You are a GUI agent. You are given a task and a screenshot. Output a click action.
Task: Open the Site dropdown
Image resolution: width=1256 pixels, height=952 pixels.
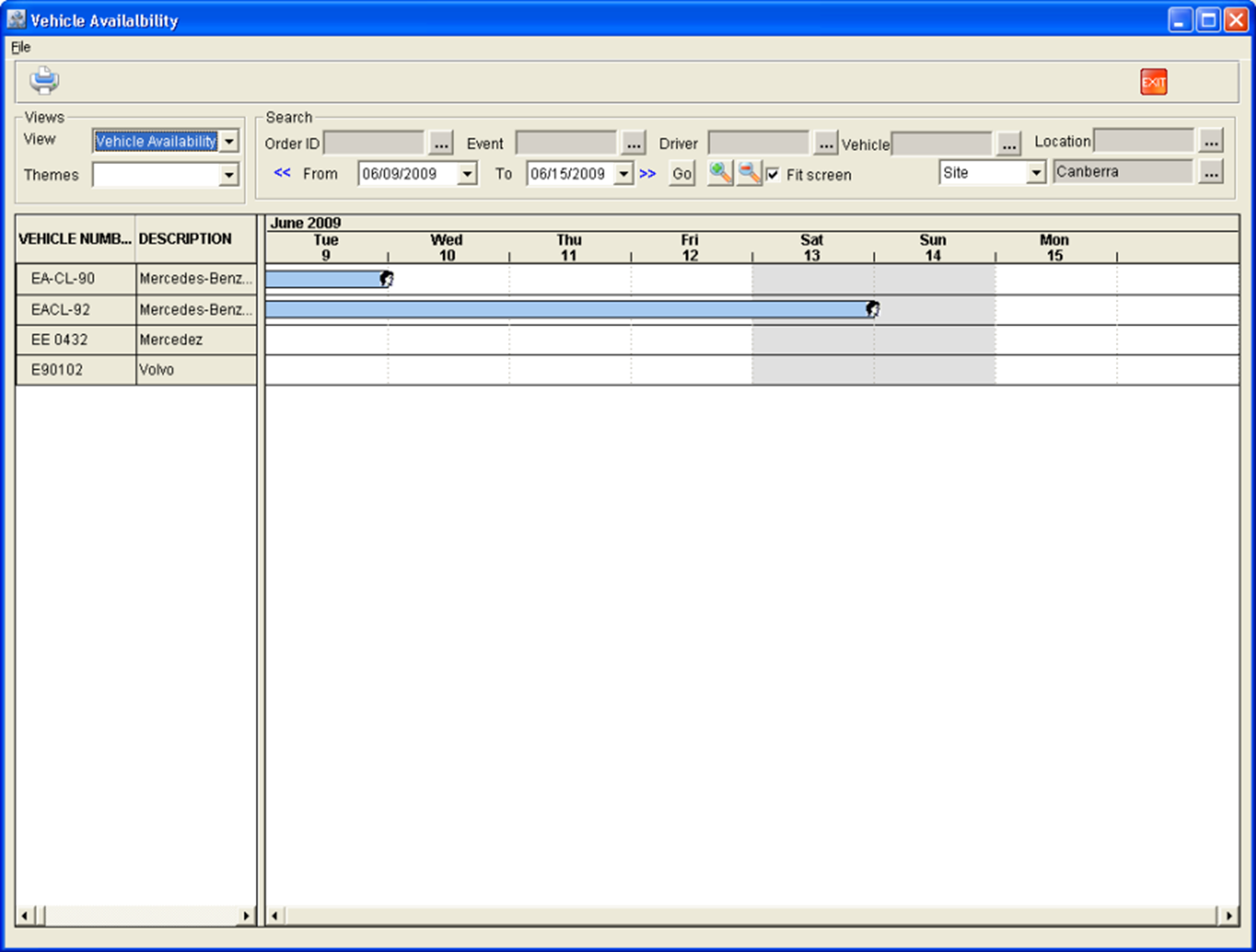[1036, 173]
